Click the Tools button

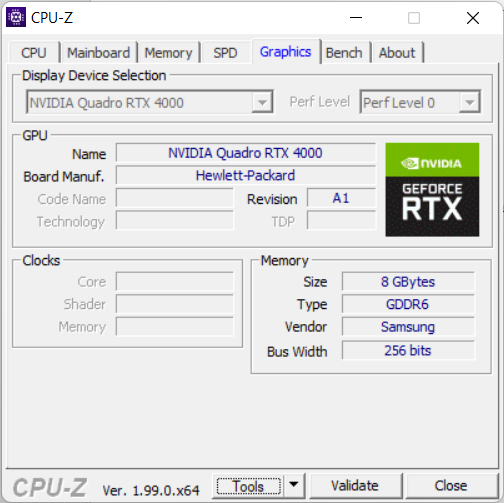click(249, 486)
